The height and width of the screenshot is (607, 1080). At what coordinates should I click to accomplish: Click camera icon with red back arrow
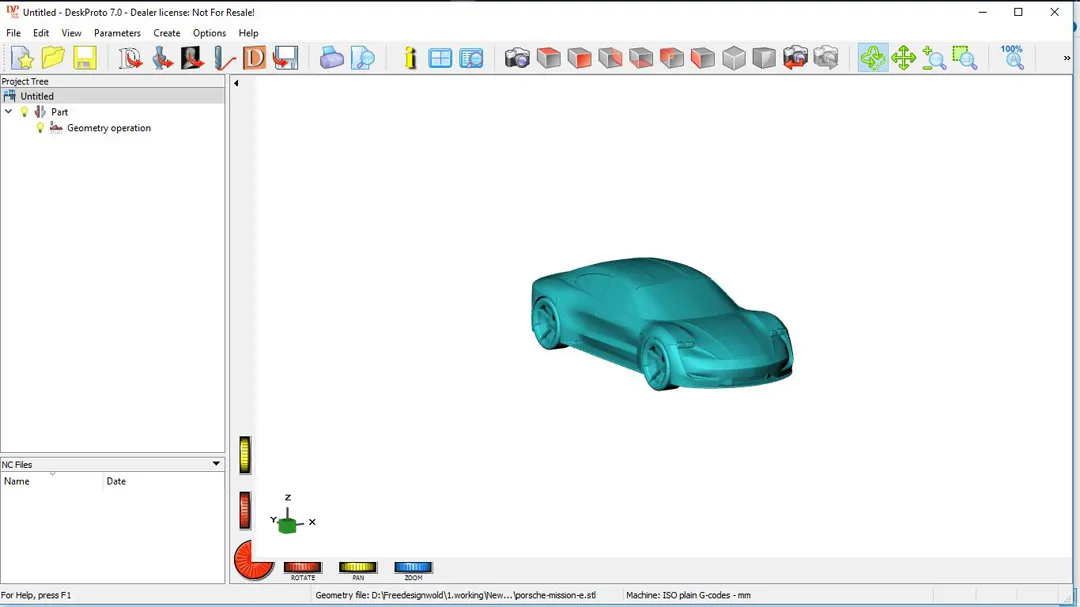[x=795, y=58]
